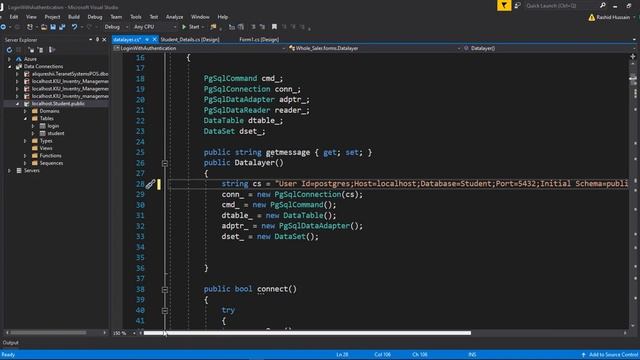Click the comment out lines toolbar icon
The image size is (640, 360).
253,27
